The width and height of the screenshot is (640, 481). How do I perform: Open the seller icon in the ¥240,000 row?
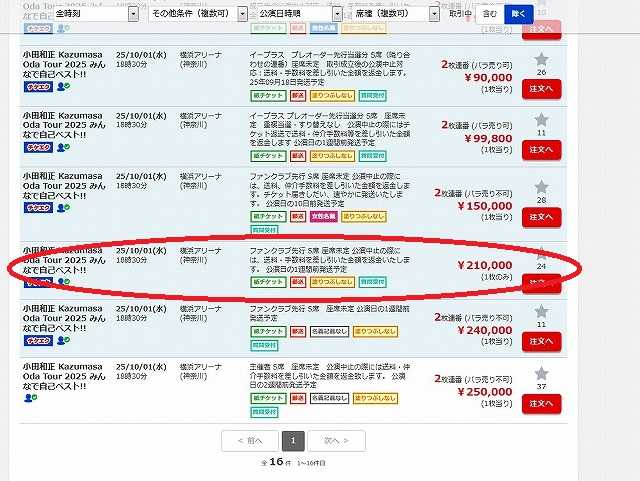(x=63, y=340)
